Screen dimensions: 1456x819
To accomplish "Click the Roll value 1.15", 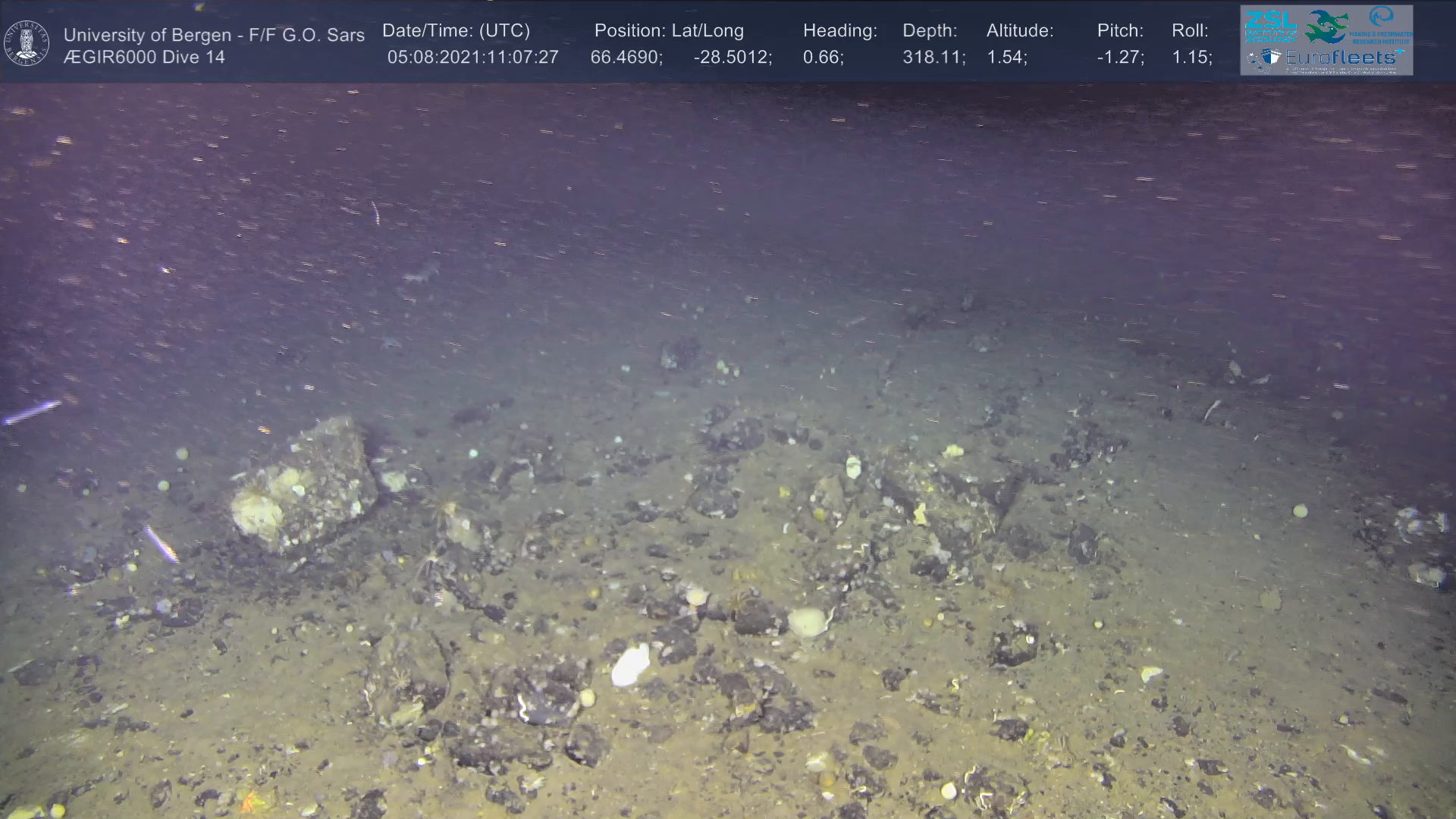I will [x=1191, y=58].
